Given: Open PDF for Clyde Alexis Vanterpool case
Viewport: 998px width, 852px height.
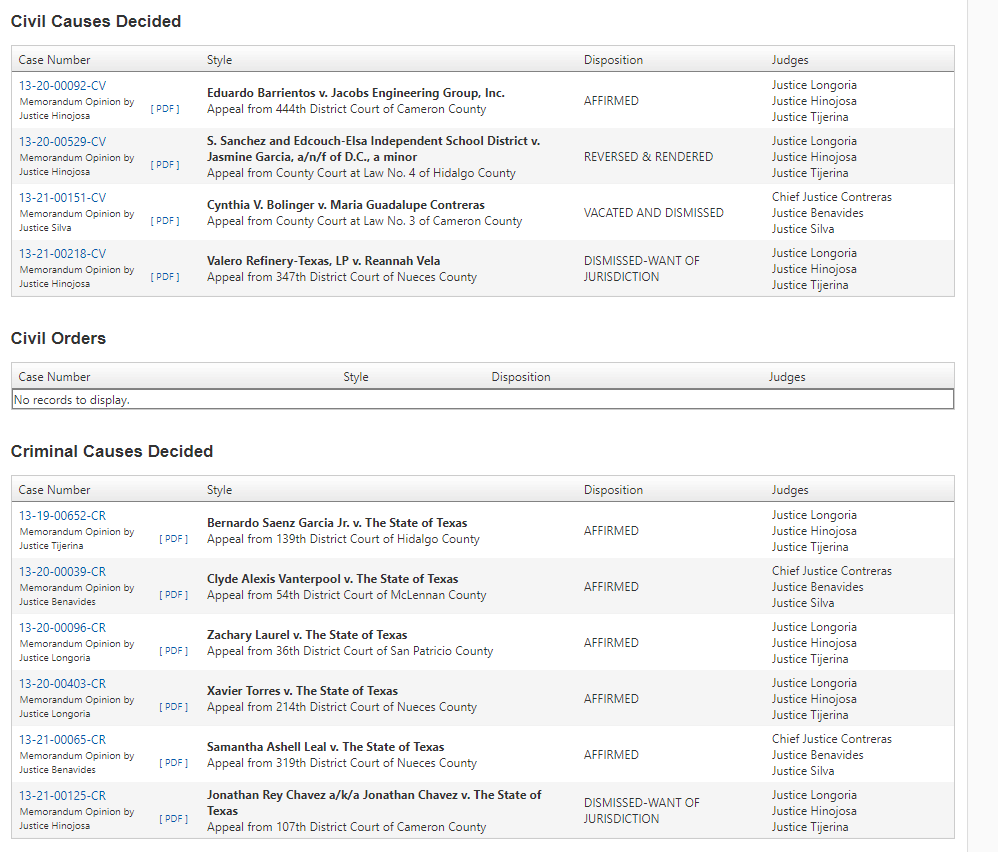Looking at the screenshot, I should (x=173, y=595).
